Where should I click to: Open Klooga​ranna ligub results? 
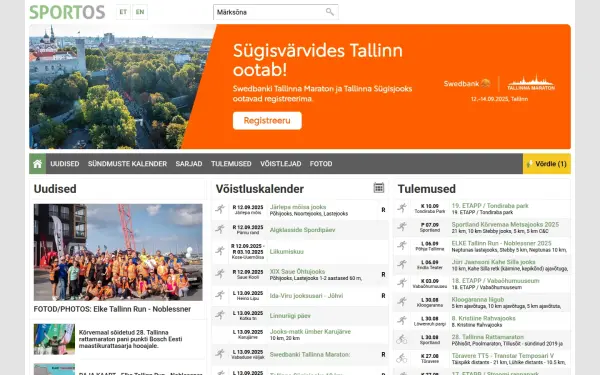click(x=478, y=300)
